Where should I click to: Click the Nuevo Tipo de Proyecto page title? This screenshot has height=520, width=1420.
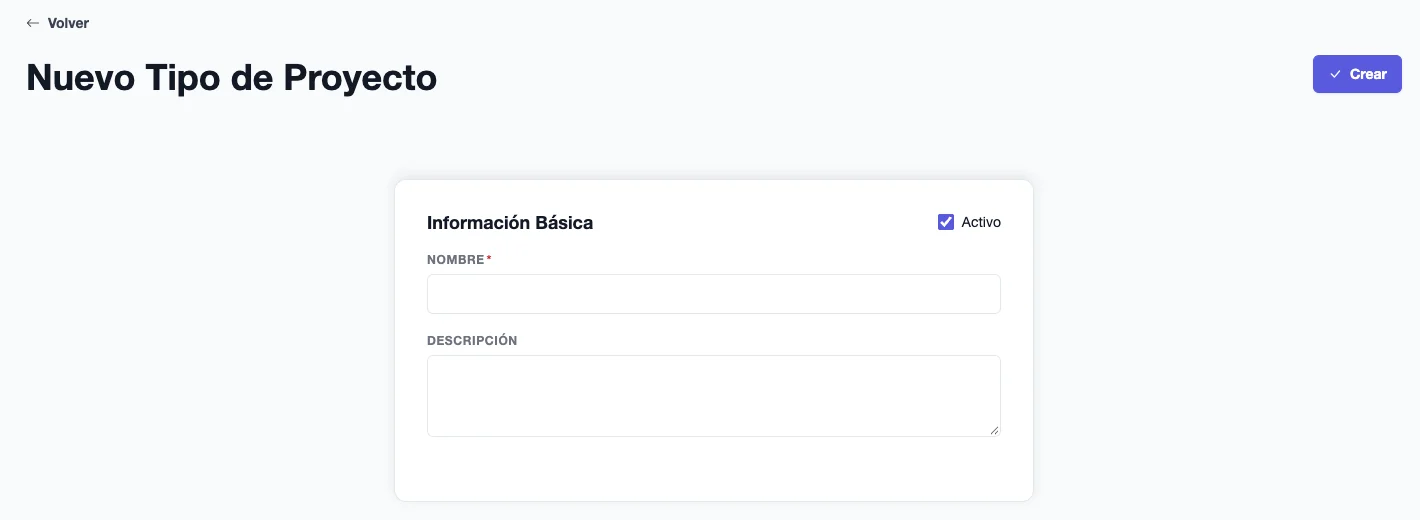coord(231,77)
